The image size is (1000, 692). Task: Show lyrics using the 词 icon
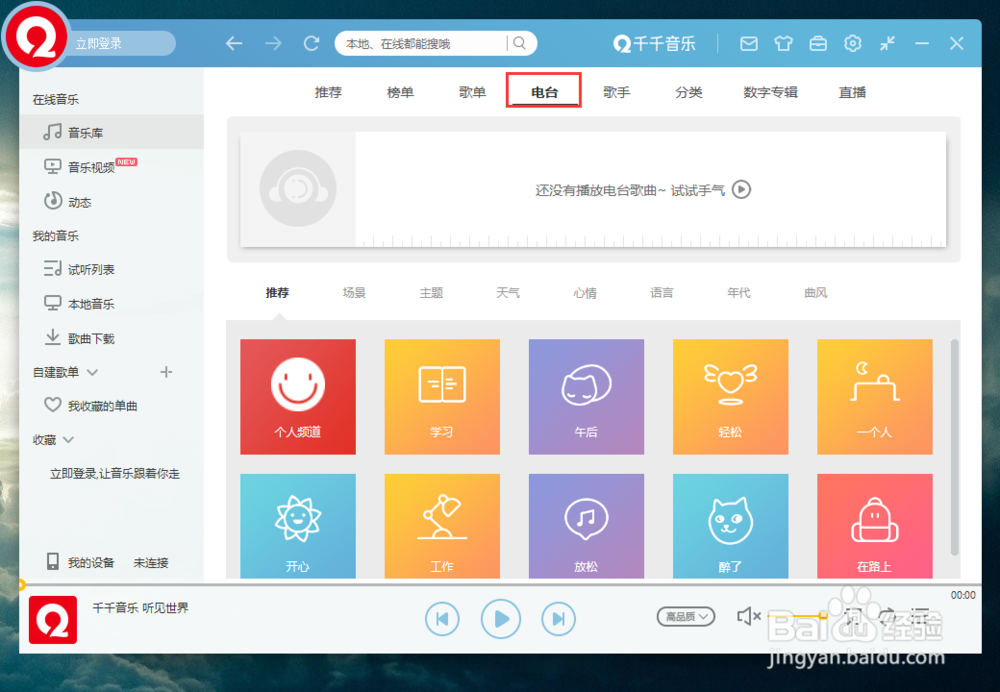(x=855, y=616)
